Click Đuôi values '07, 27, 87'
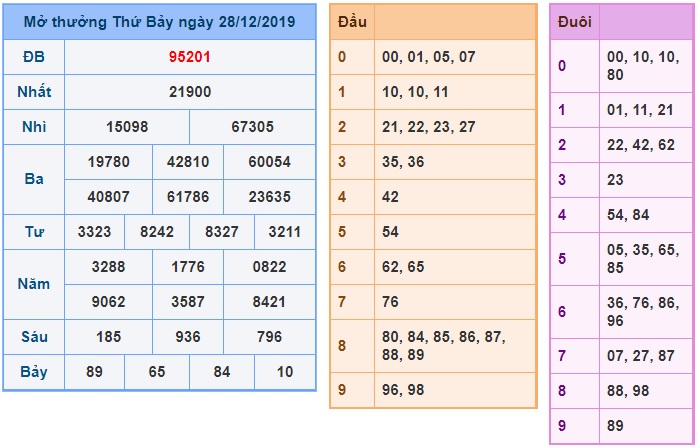This screenshot has height=447, width=697. click(x=641, y=356)
